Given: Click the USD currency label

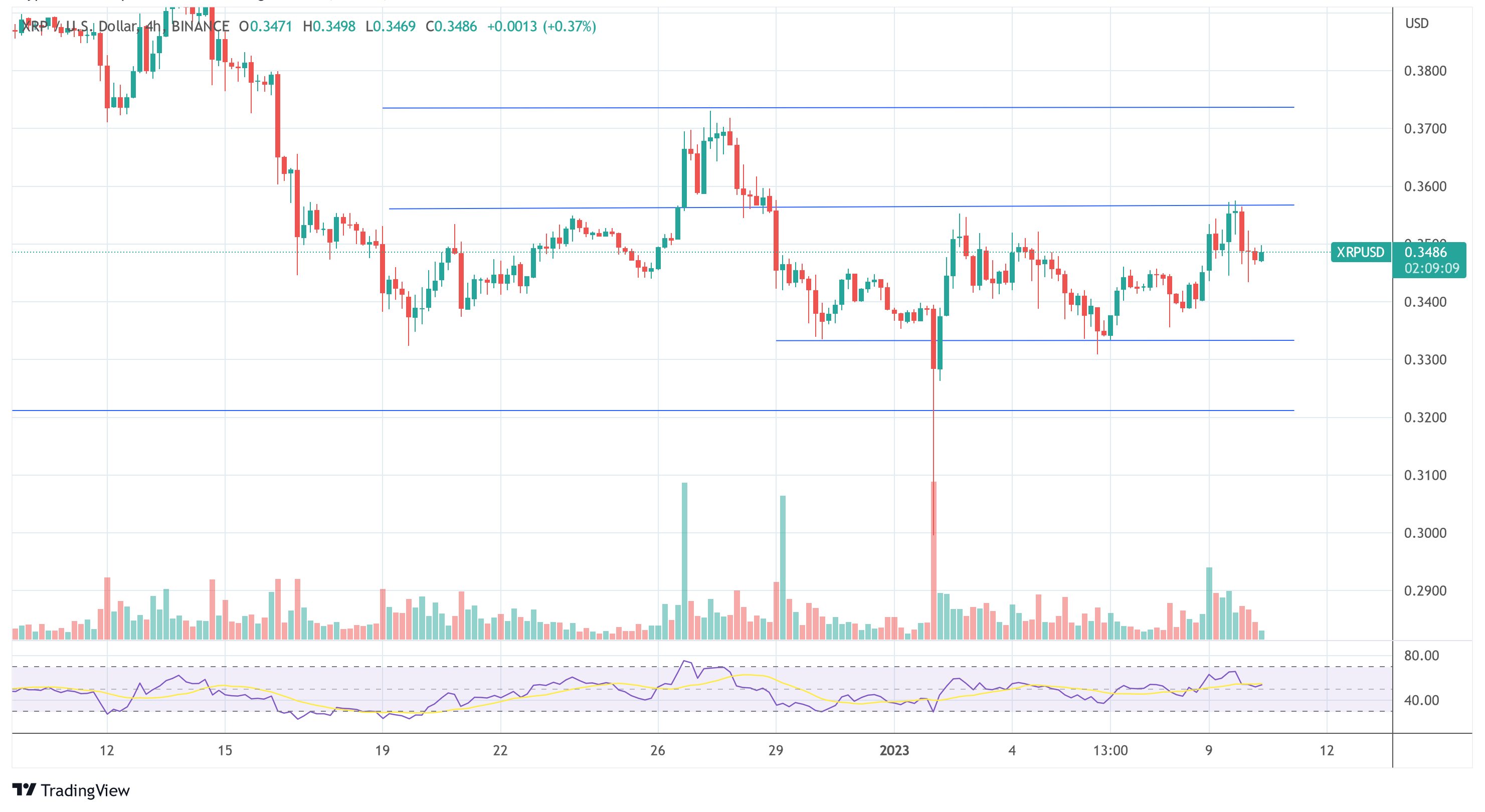Looking at the screenshot, I should tap(1416, 24).
